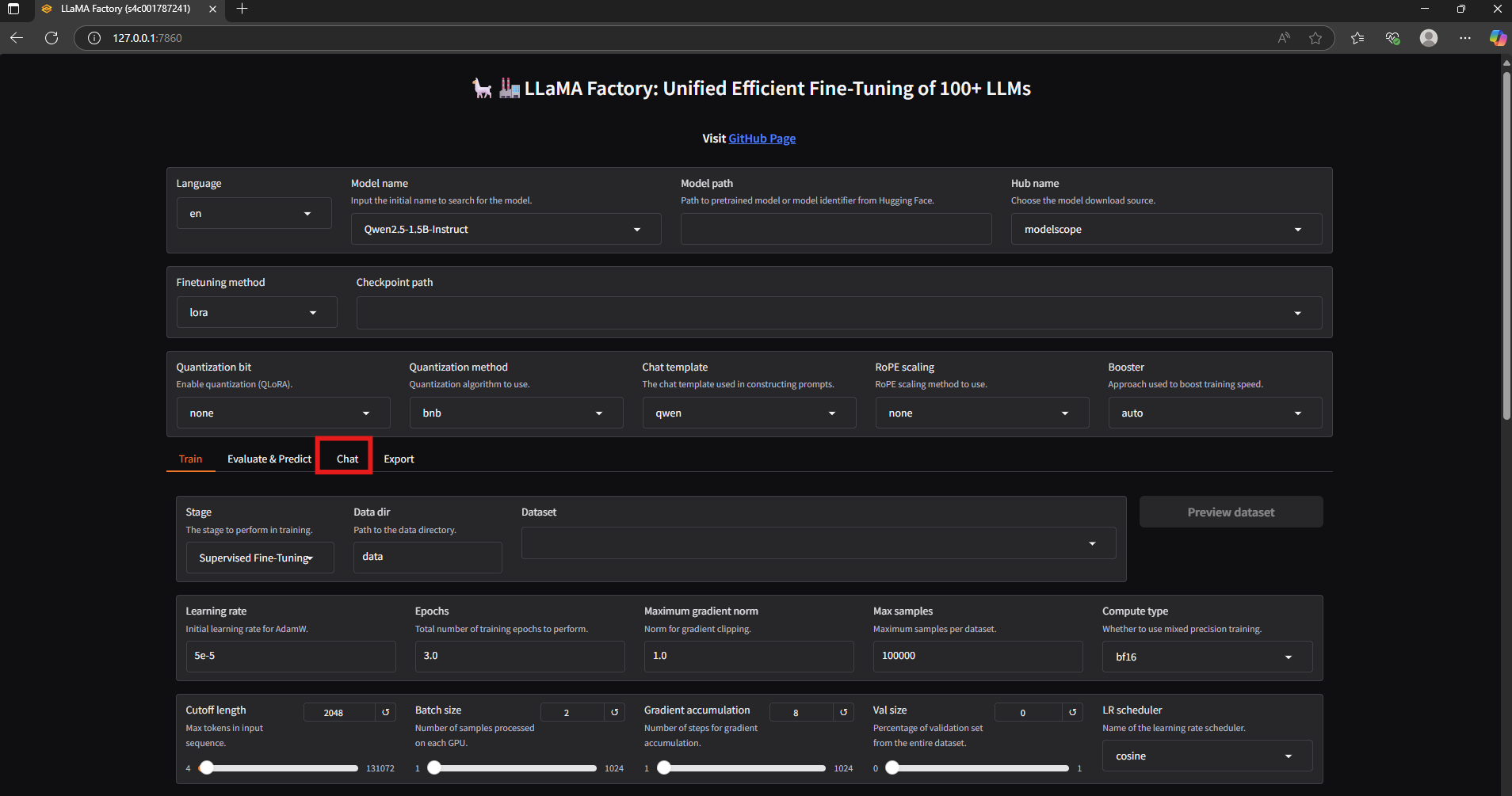Switch to the Train tab
This screenshot has height=796, width=1512.
(190, 459)
